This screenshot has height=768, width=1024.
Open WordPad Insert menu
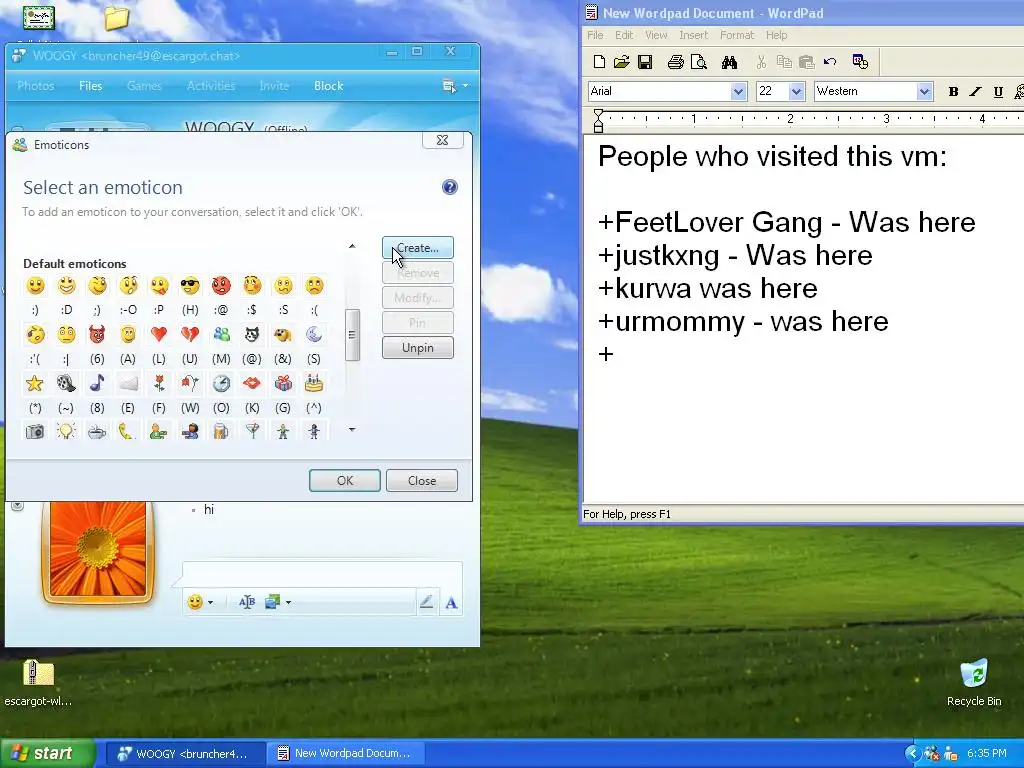click(x=693, y=35)
